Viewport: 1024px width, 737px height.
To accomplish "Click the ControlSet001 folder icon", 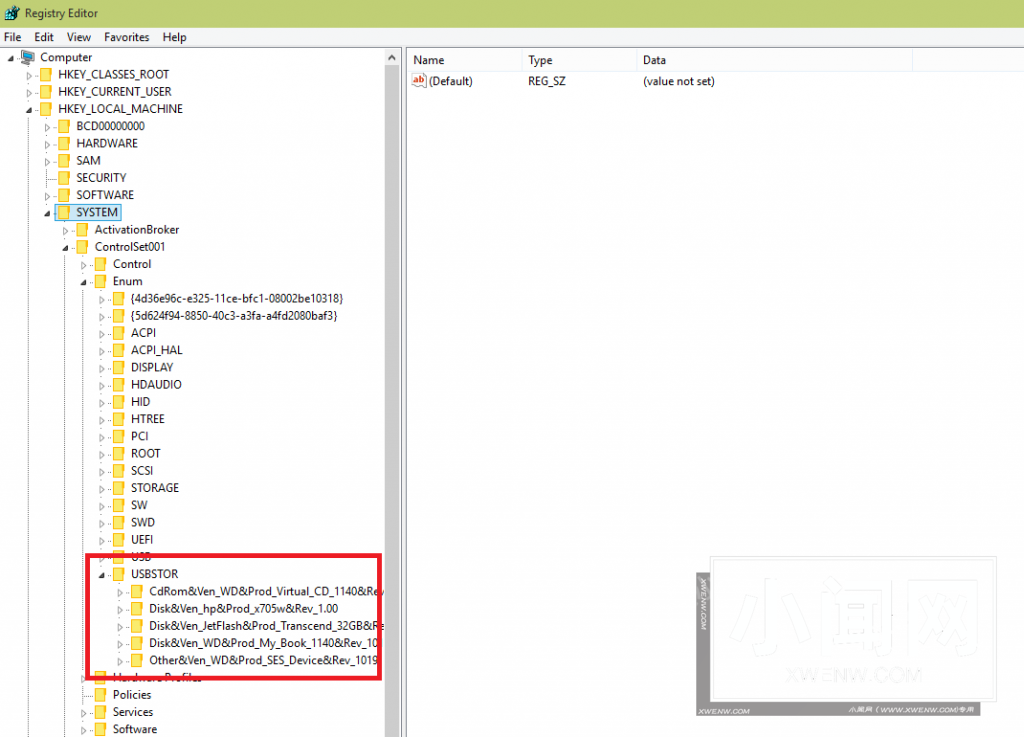I will (x=83, y=247).
